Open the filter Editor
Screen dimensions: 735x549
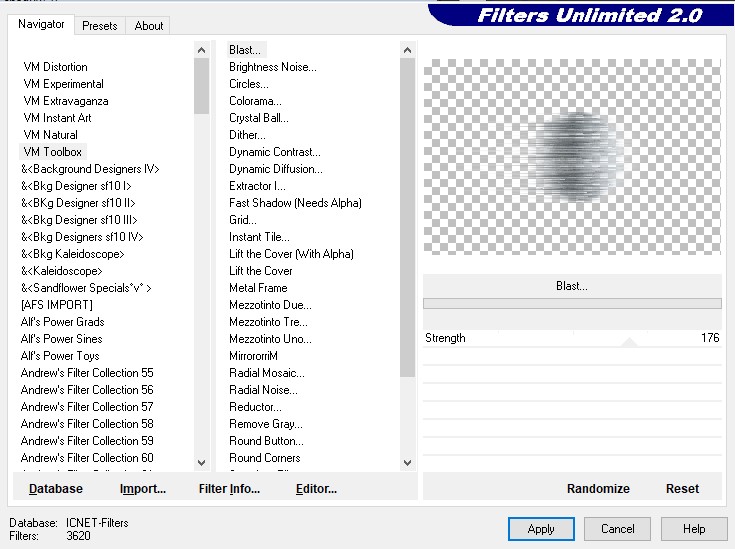pyautogui.click(x=316, y=489)
